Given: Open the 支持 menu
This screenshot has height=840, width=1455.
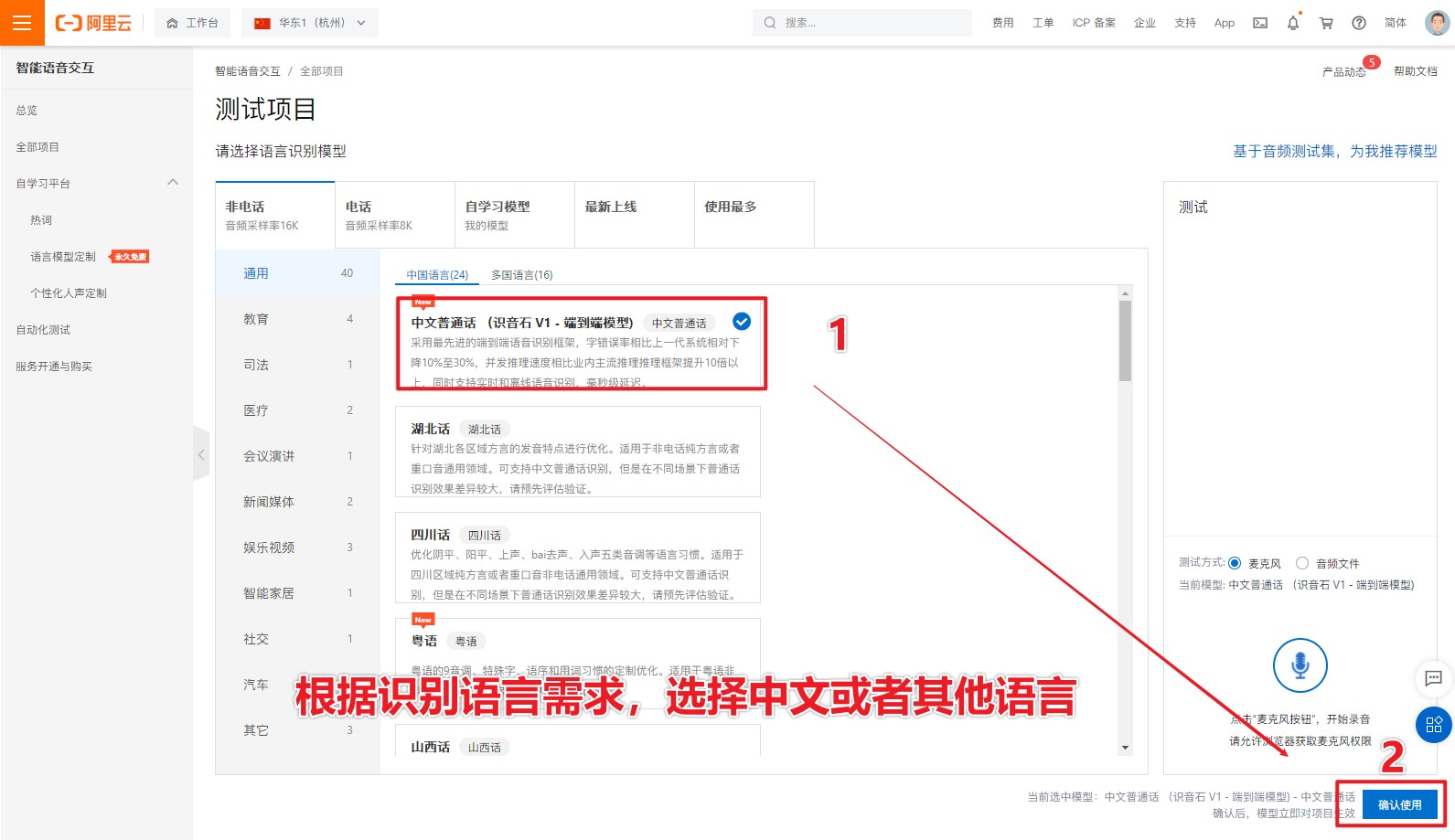Looking at the screenshot, I should click(1185, 23).
